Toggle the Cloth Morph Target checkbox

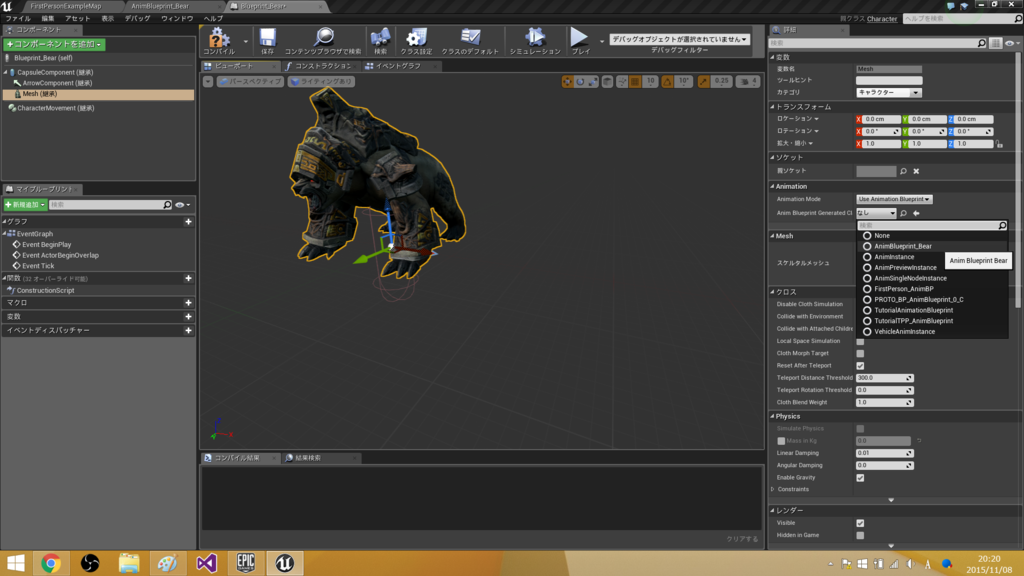coord(860,353)
